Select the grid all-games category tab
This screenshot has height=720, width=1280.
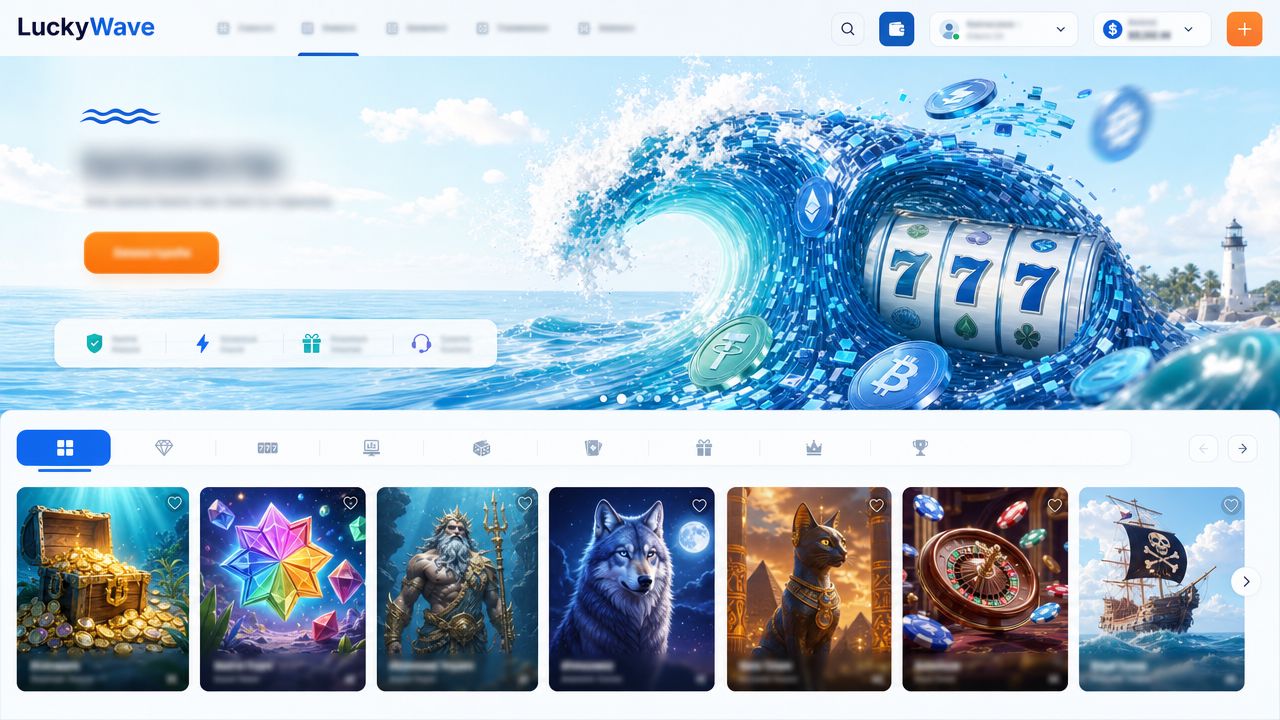[64, 448]
